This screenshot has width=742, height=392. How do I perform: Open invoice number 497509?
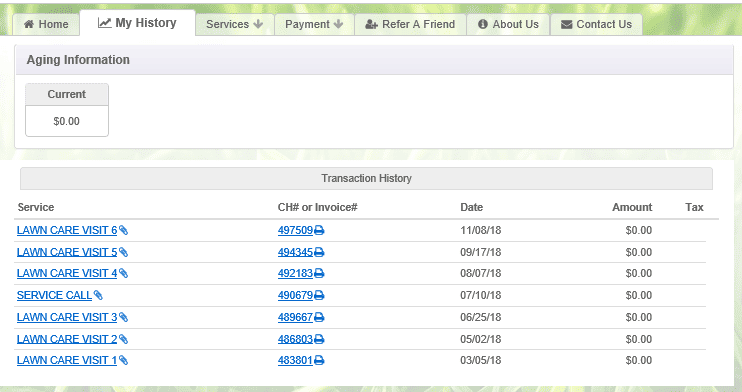click(295, 231)
